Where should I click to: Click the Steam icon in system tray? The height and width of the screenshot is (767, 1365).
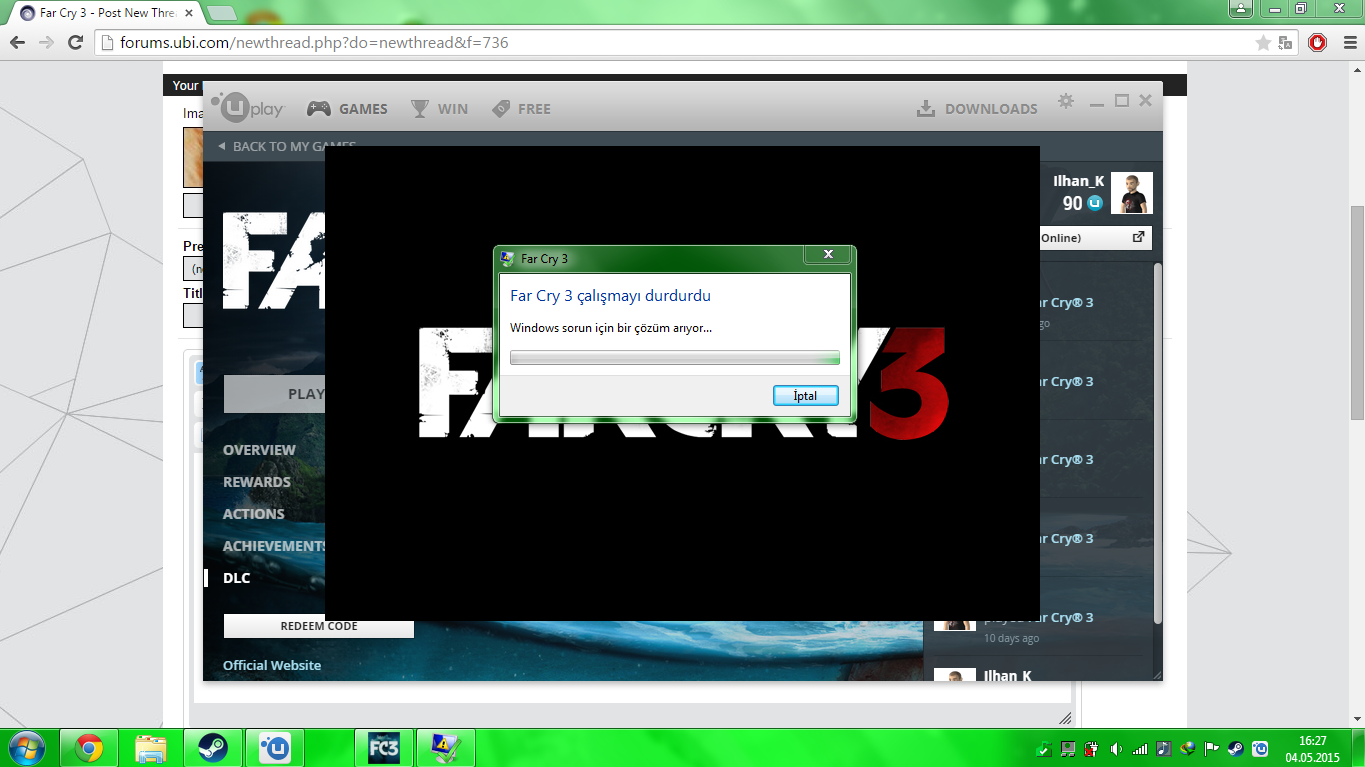1236,749
